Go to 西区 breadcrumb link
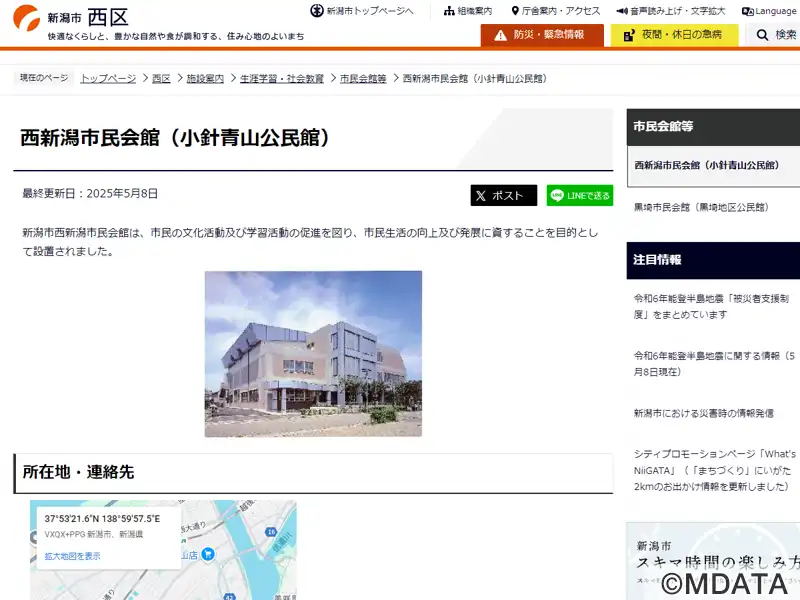This screenshot has height=600, width=800. coord(161,79)
